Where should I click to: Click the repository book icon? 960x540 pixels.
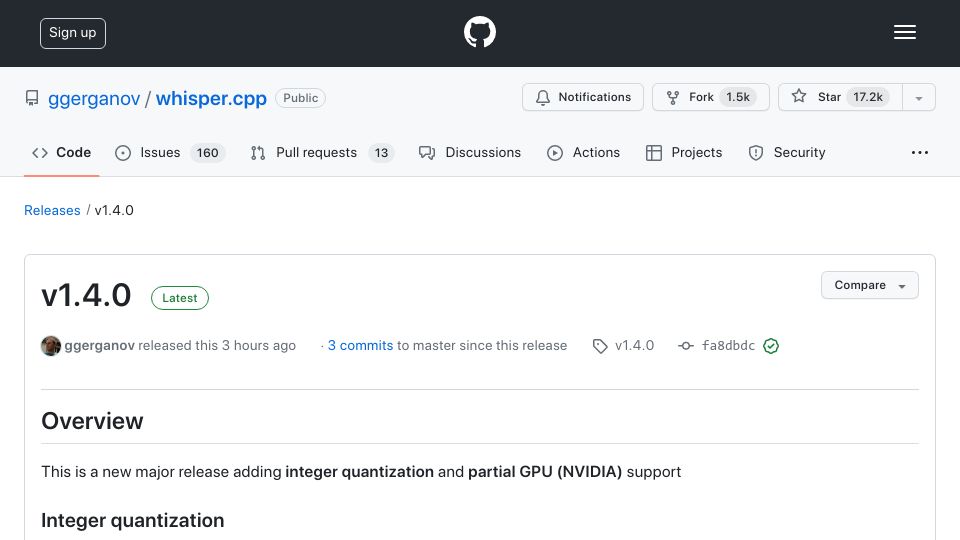tap(32, 98)
